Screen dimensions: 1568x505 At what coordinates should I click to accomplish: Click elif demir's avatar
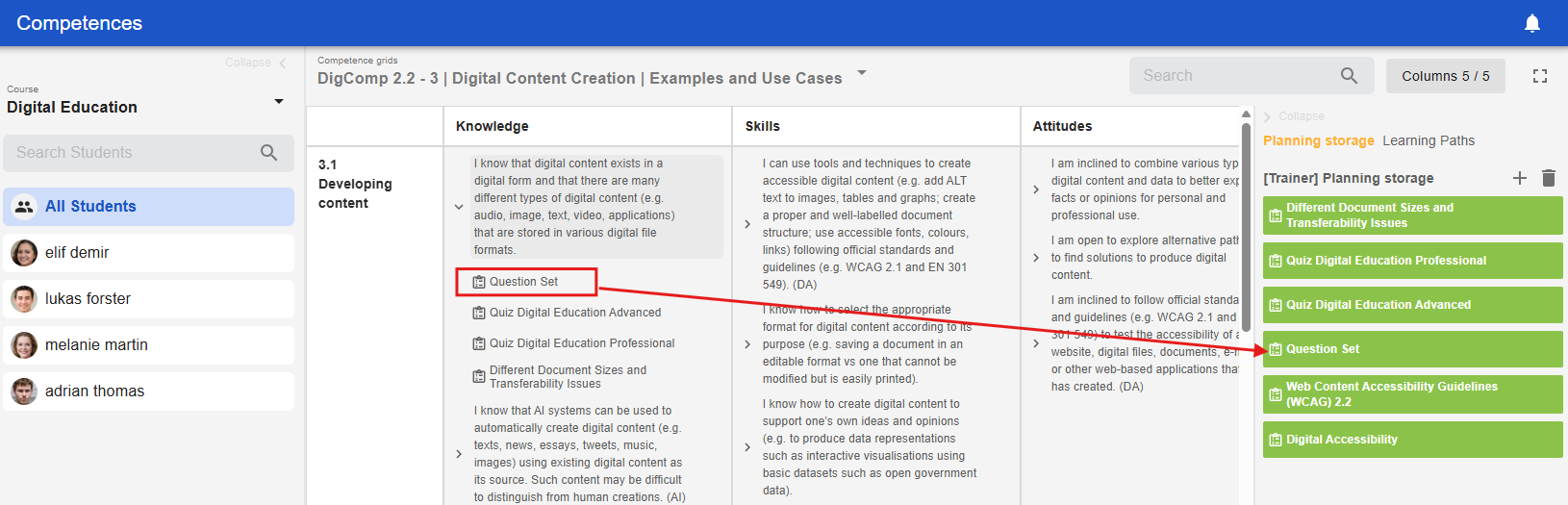[24, 253]
